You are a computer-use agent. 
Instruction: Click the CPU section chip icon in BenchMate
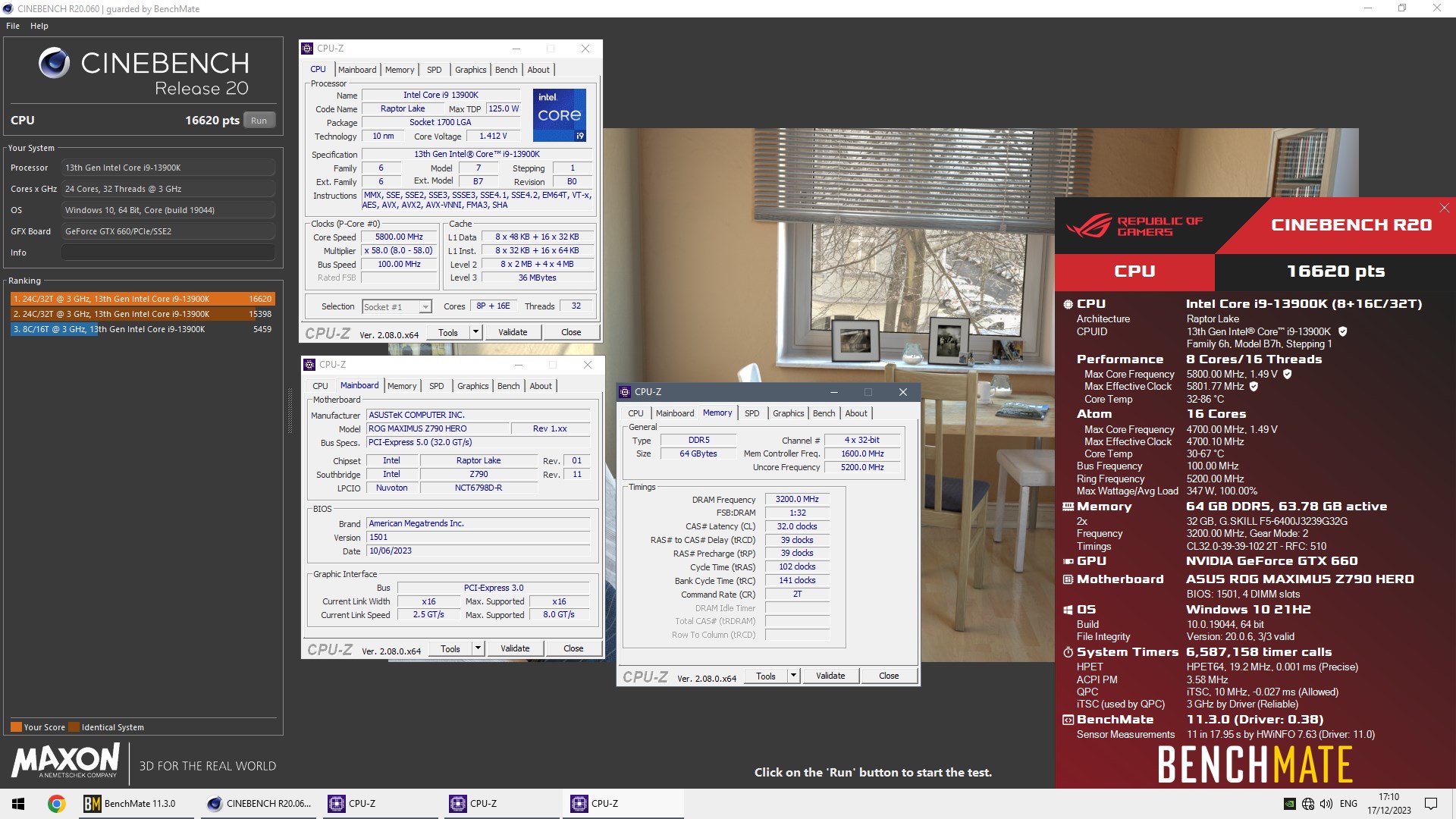(1068, 303)
